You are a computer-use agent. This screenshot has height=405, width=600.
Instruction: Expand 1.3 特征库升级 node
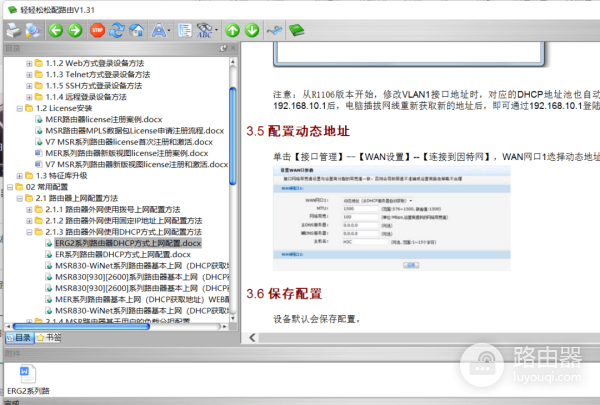point(20,176)
